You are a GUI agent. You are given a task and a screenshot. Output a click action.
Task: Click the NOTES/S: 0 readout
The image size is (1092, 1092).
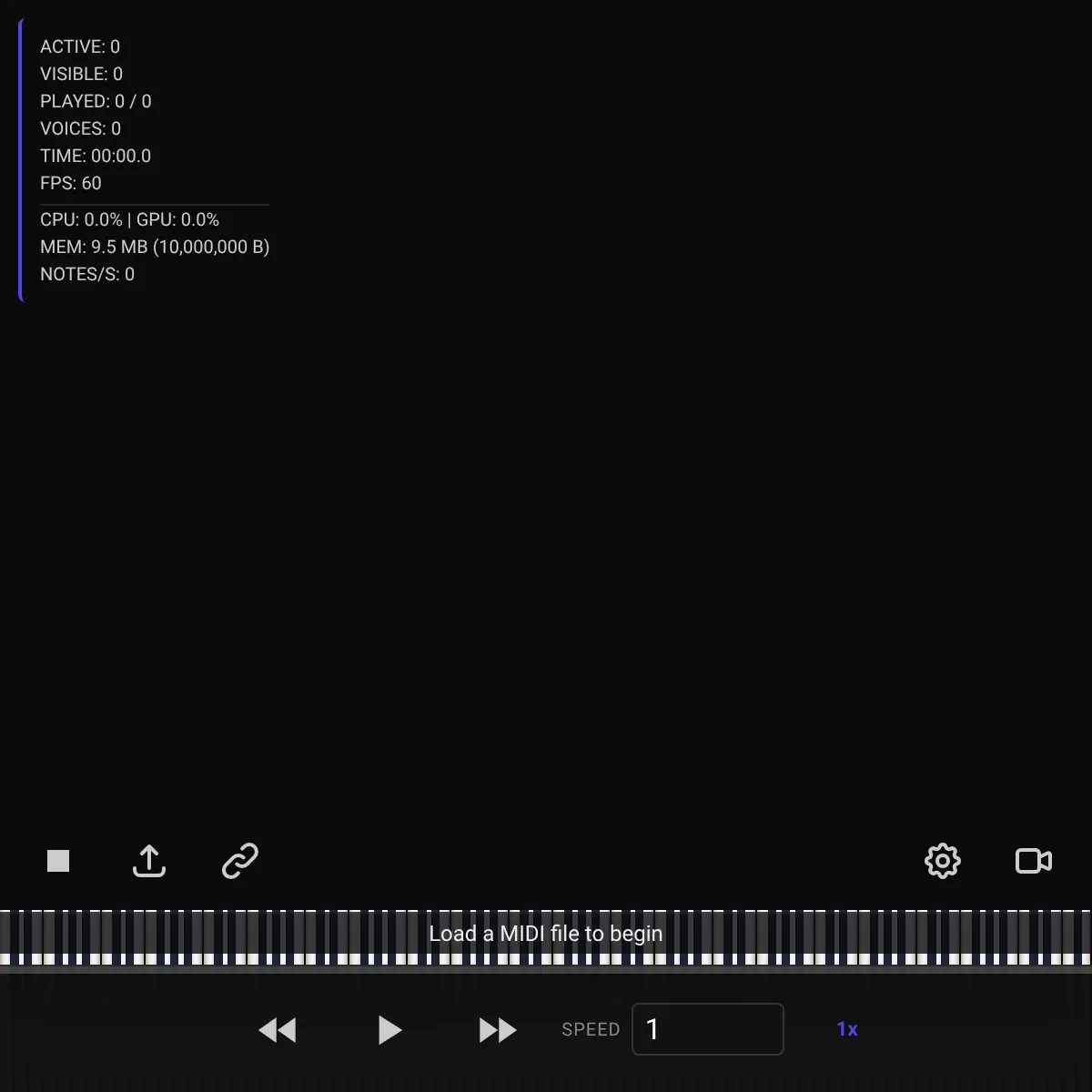coord(87,274)
